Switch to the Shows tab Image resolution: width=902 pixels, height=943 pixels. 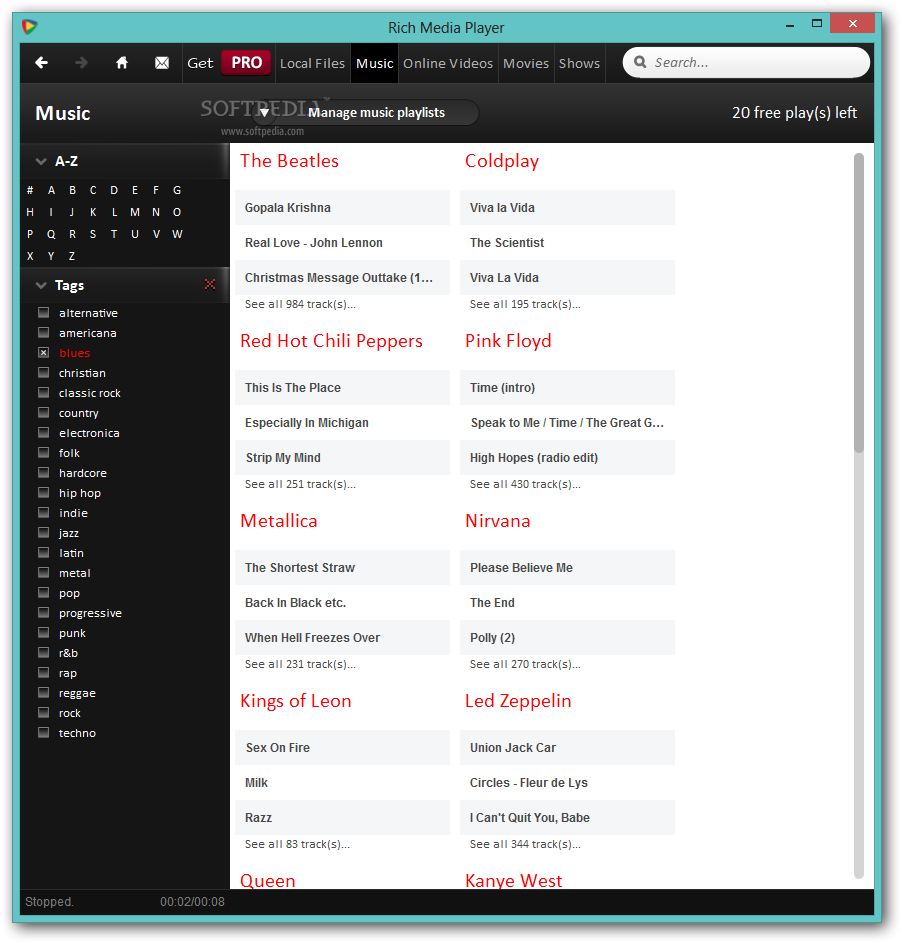(x=579, y=63)
